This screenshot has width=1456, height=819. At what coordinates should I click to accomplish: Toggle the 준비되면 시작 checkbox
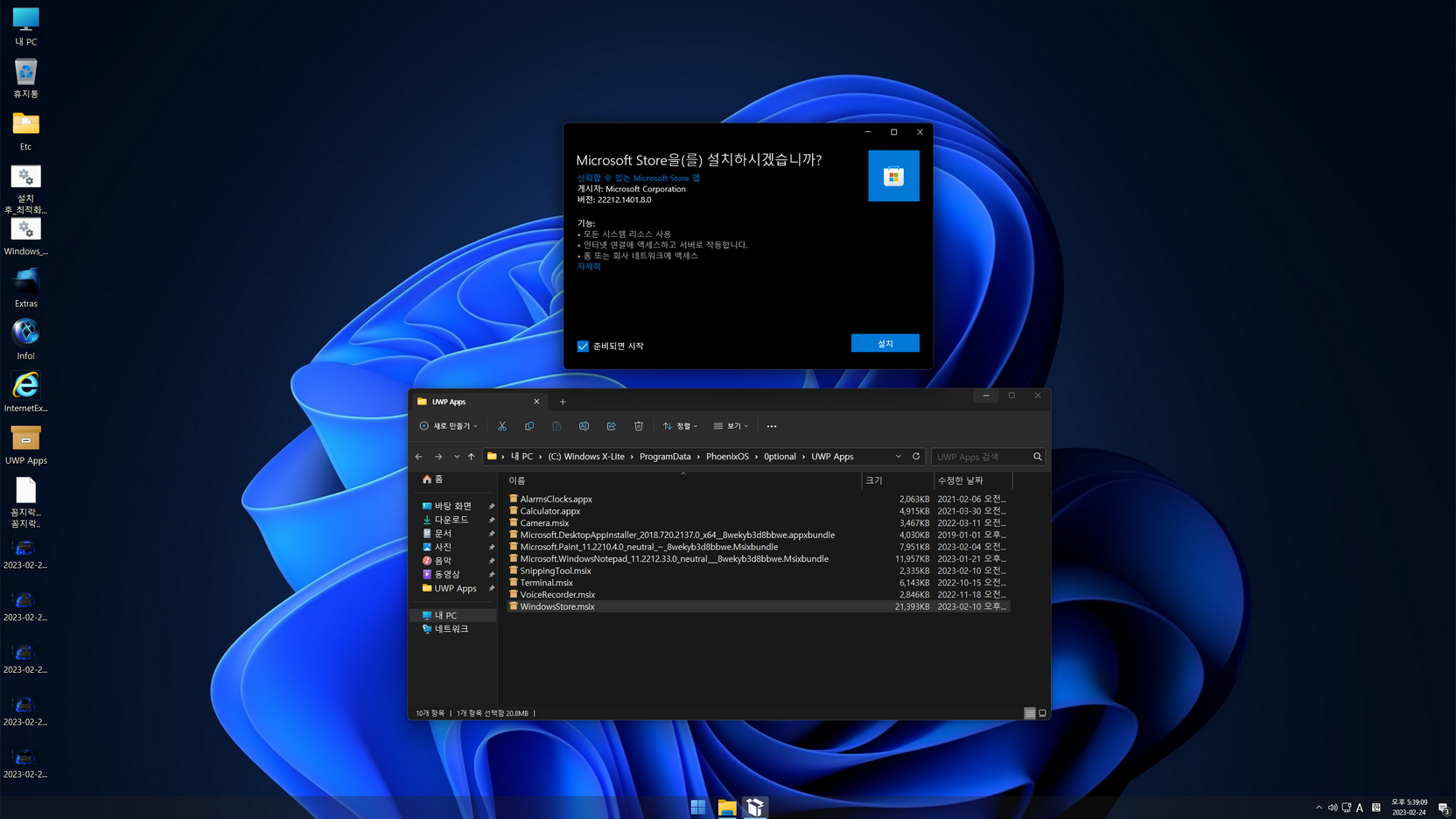tap(583, 346)
